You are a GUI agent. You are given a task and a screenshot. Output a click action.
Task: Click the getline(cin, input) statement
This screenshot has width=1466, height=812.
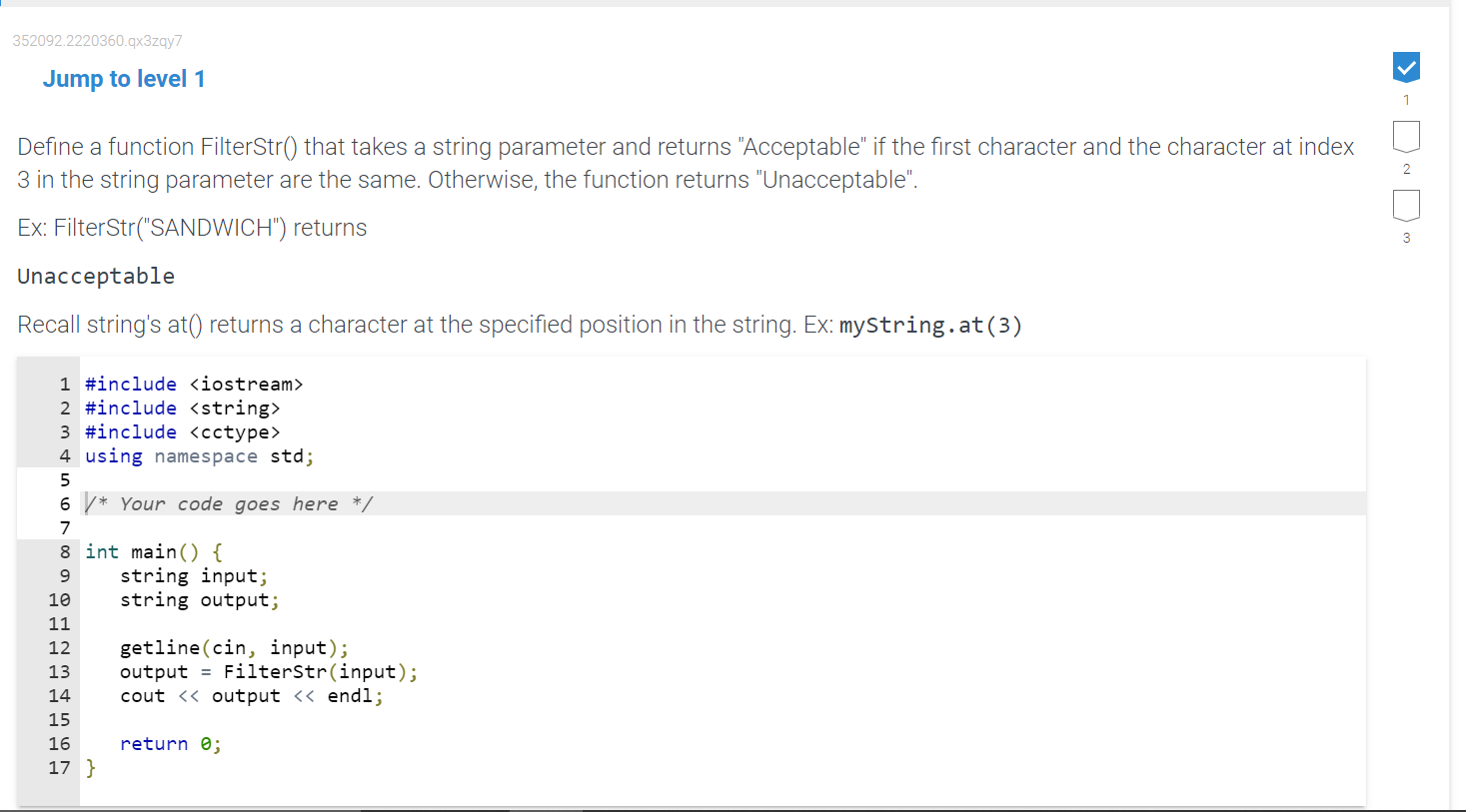[234, 647]
